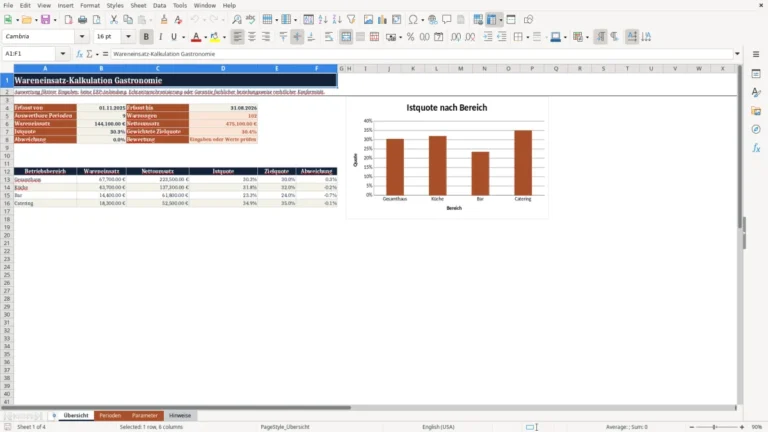
Task: Click the Insert Comment icon
Action: coord(447,20)
